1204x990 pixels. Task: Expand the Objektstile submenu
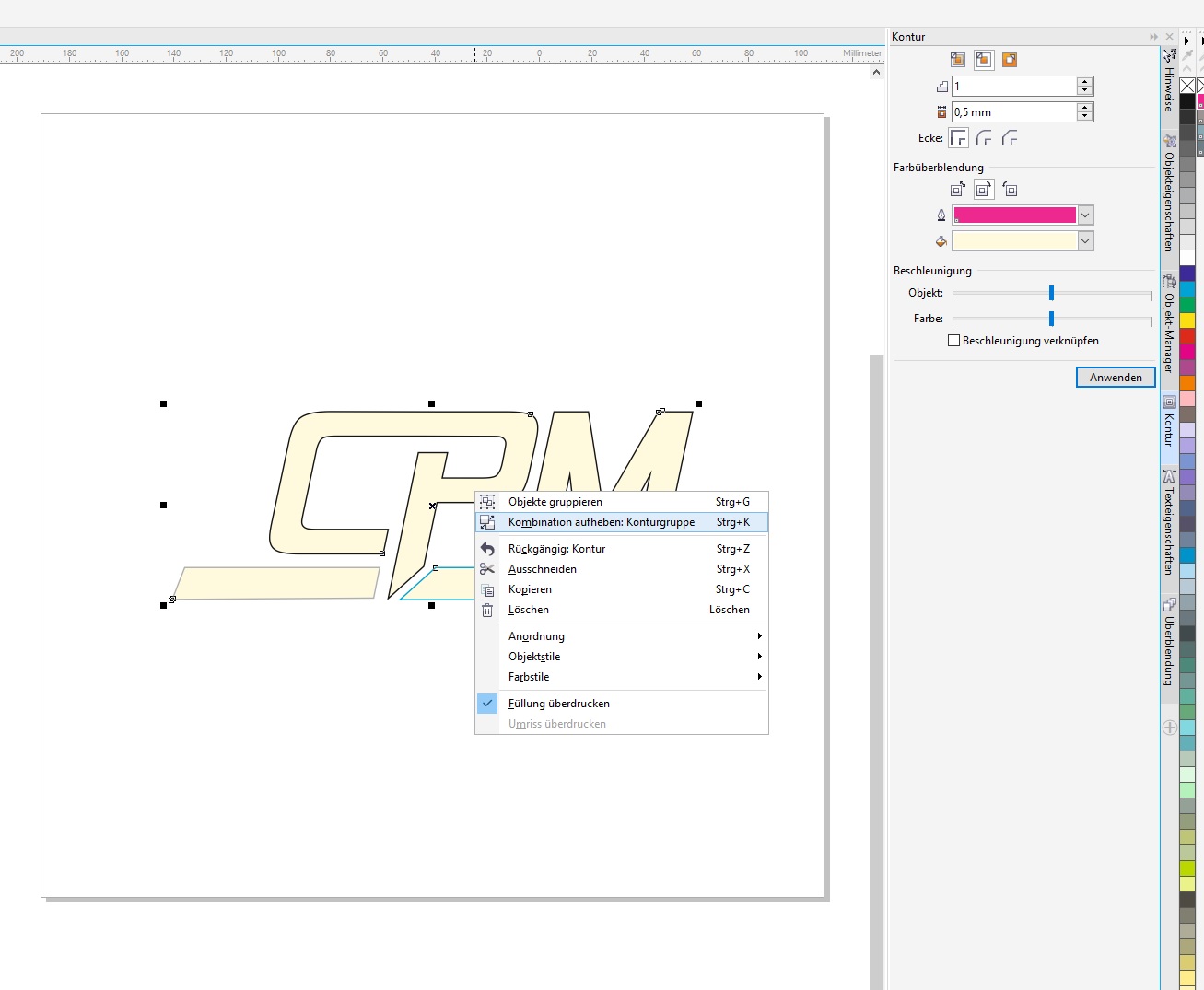pyautogui.click(x=622, y=657)
